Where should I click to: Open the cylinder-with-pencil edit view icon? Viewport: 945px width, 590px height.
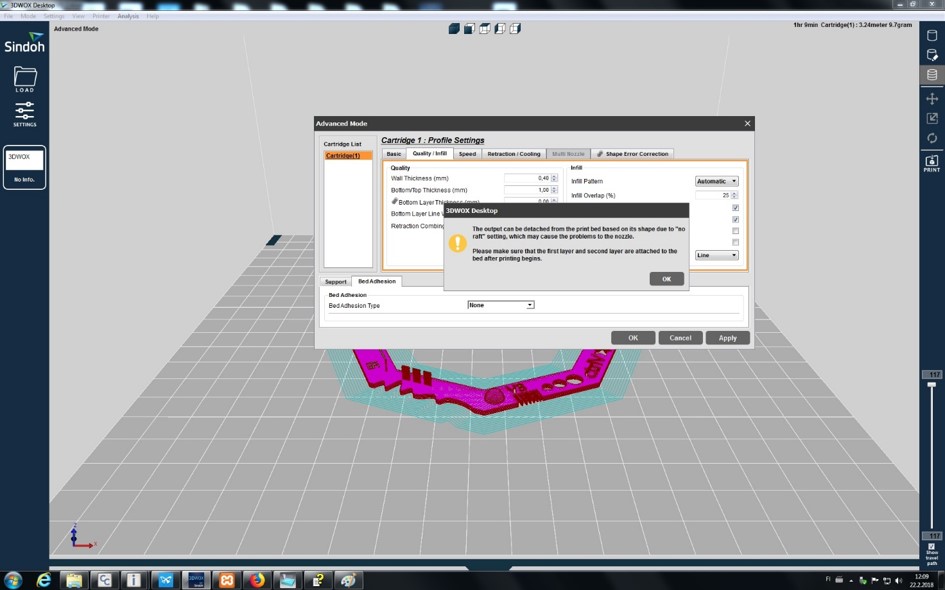point(932,55)
